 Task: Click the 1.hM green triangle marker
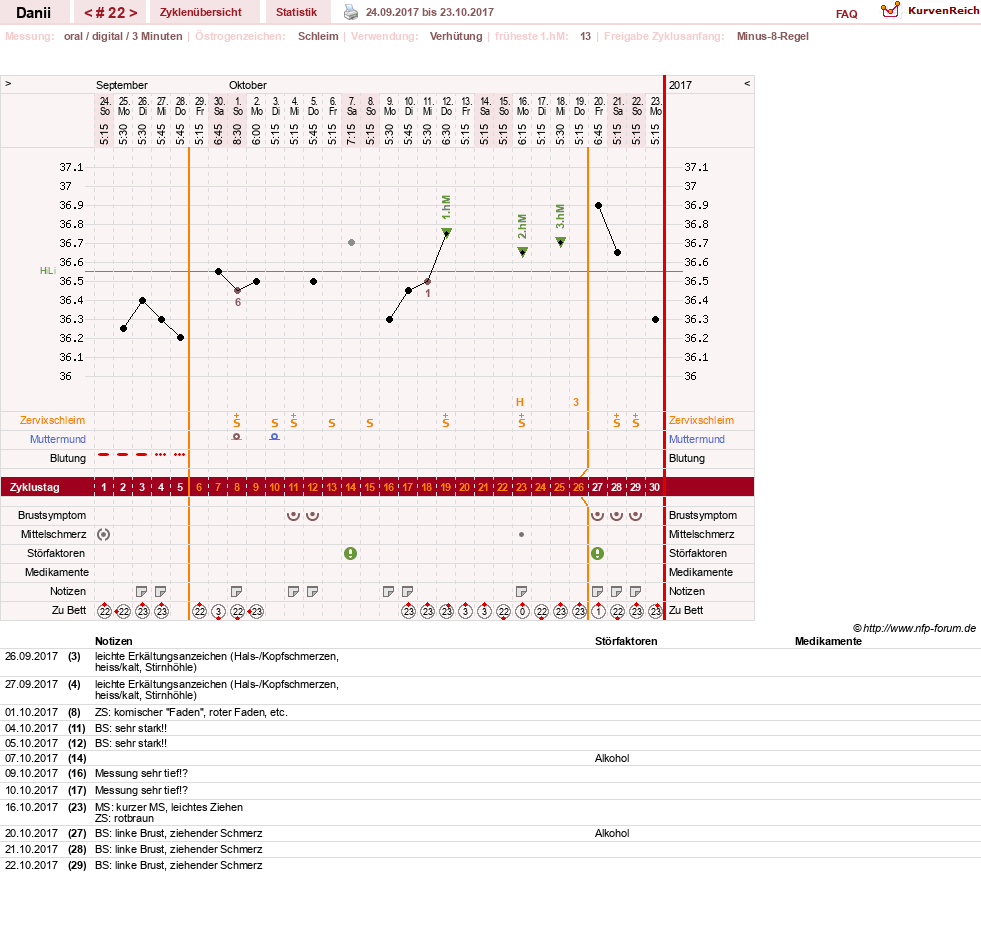click(x=446, y=233)
